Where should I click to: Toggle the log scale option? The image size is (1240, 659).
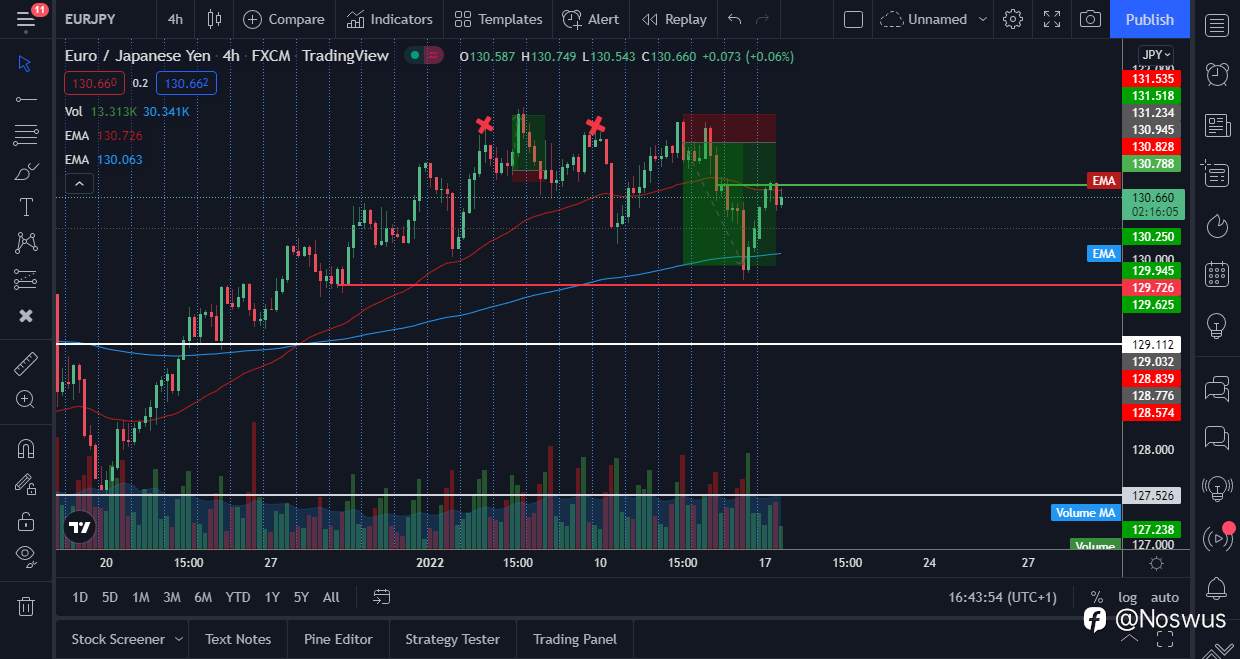coord(1128,597)
